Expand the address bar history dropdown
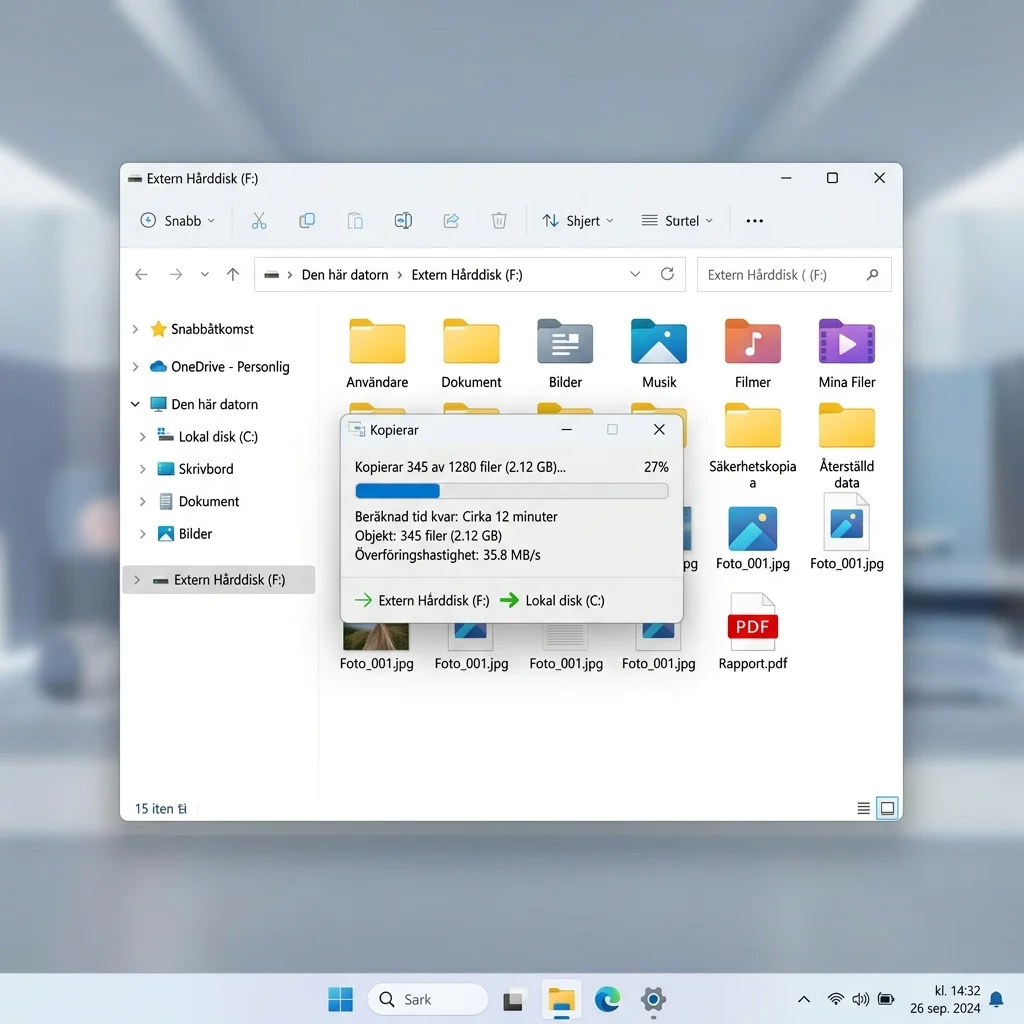1024x1024 pixels. (635, 274)
